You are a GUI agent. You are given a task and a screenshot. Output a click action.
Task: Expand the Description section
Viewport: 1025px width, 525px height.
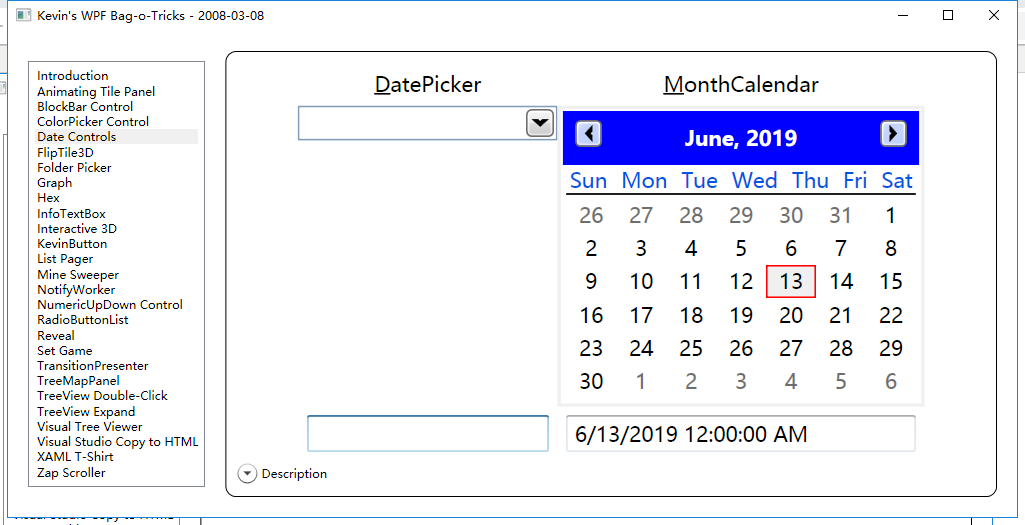click(x=247, y=473)
